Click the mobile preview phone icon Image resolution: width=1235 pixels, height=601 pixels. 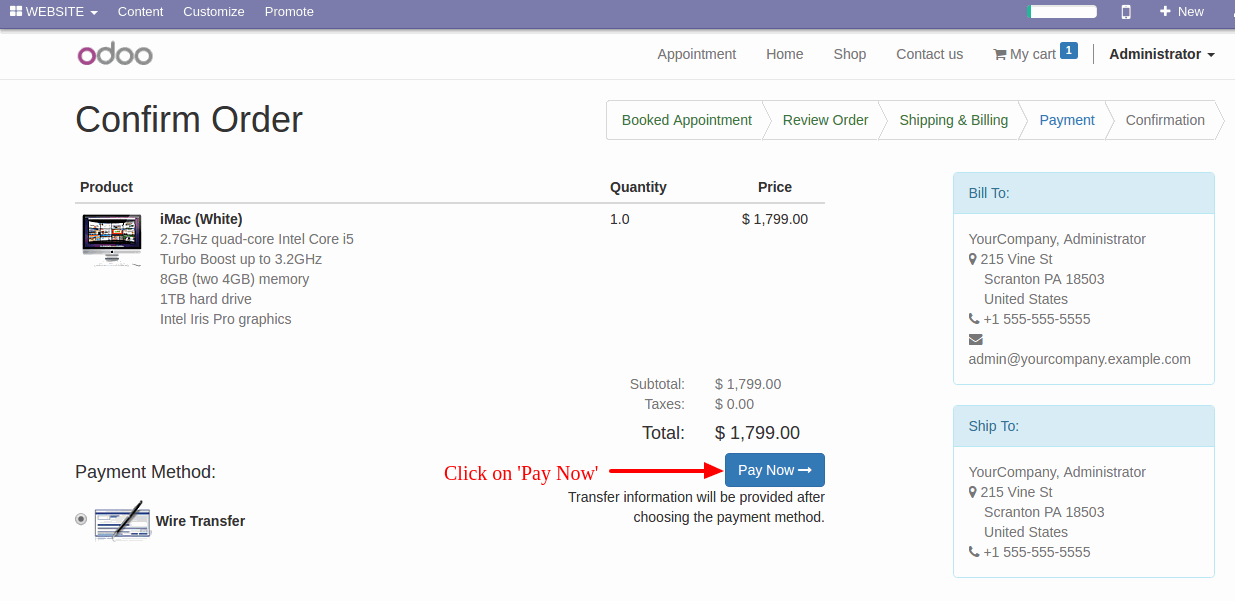pyautogui.click(x=1126, y=12)
